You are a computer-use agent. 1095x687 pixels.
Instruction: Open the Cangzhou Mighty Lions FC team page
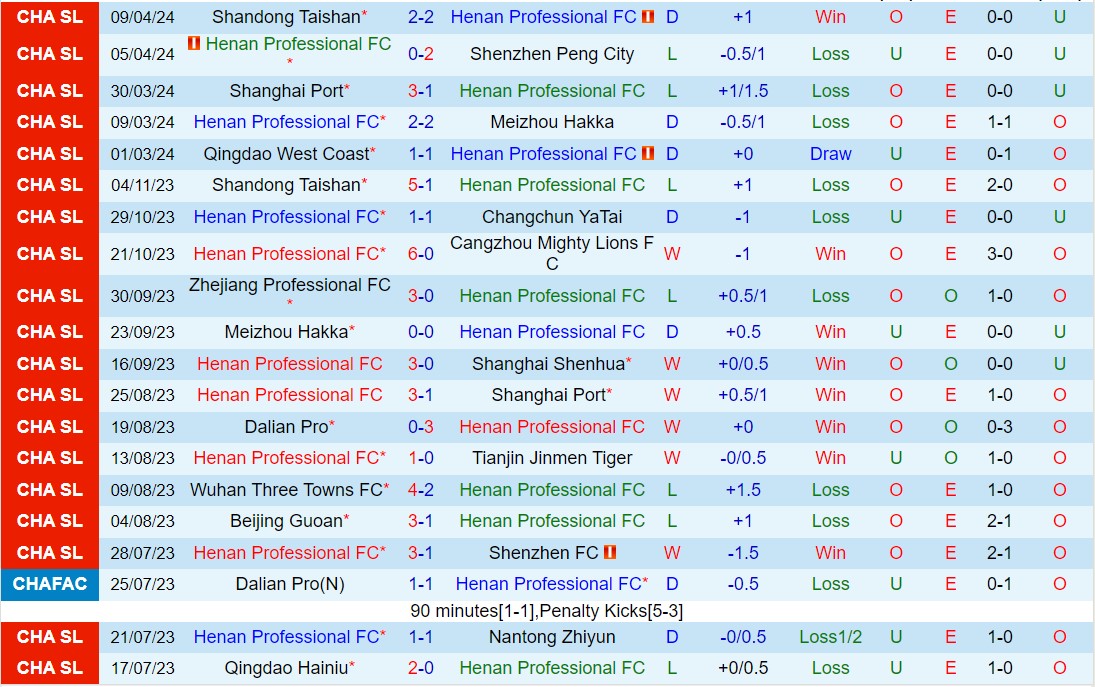coord(552,254)
